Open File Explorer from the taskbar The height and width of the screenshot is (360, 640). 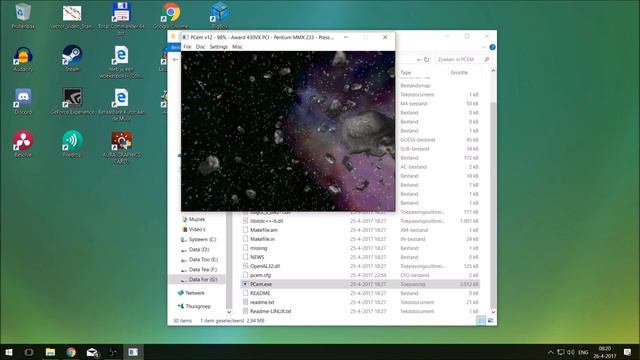50,352
